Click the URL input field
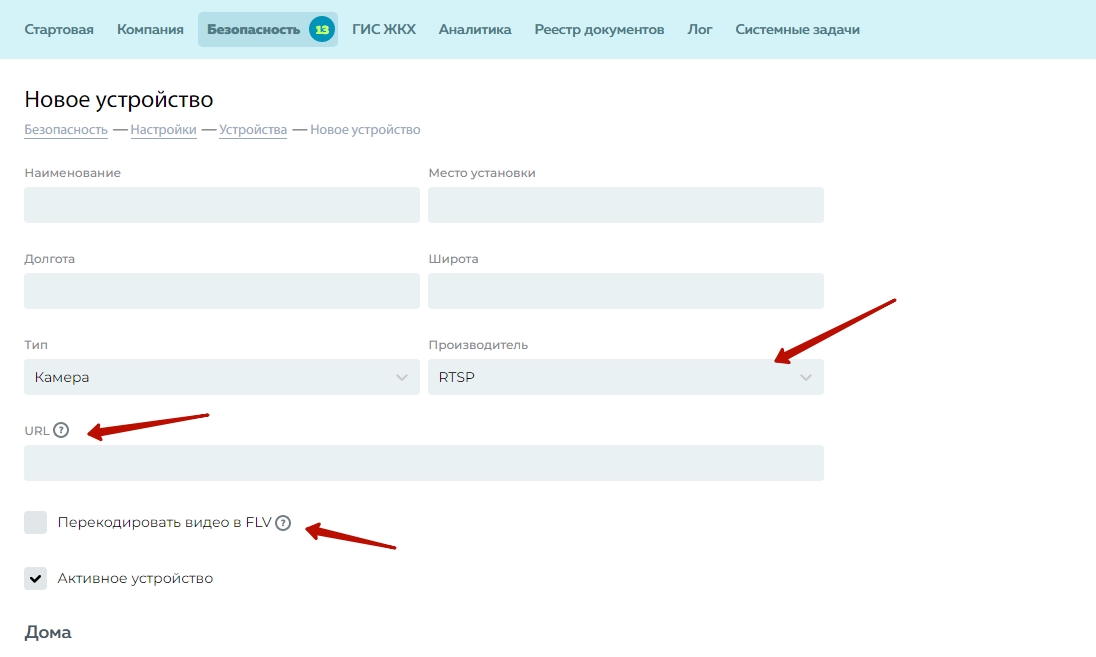1096x657 pixels. pyautogui.click(x=423, y=463)
